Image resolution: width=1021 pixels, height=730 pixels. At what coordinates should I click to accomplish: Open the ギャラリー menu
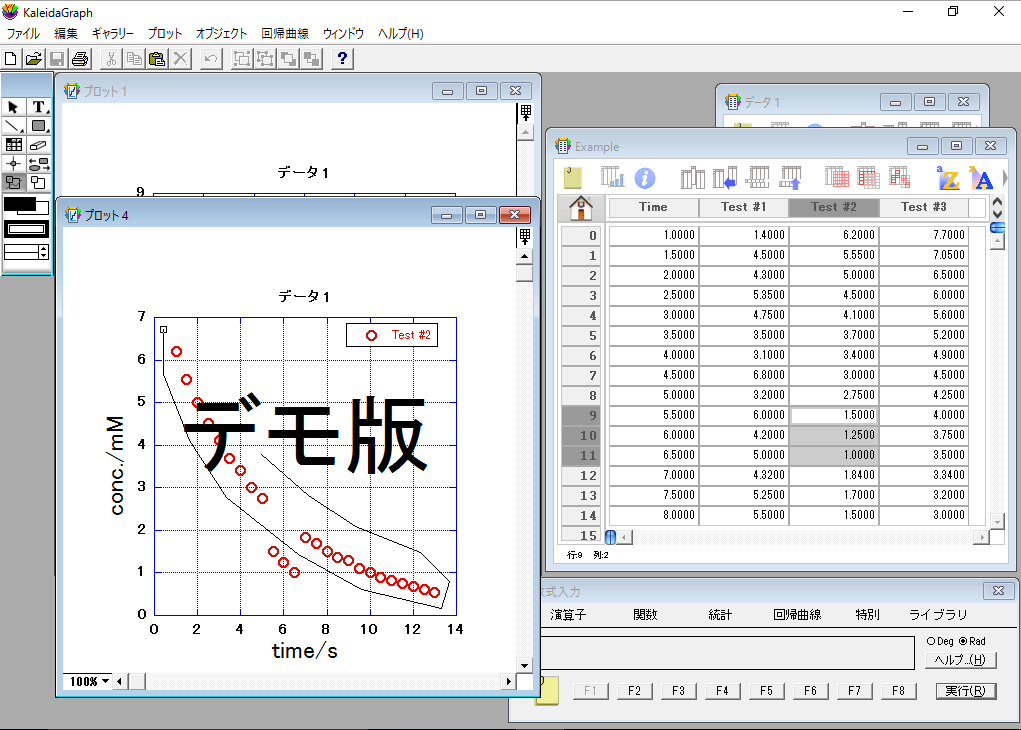tap(113, 33)
